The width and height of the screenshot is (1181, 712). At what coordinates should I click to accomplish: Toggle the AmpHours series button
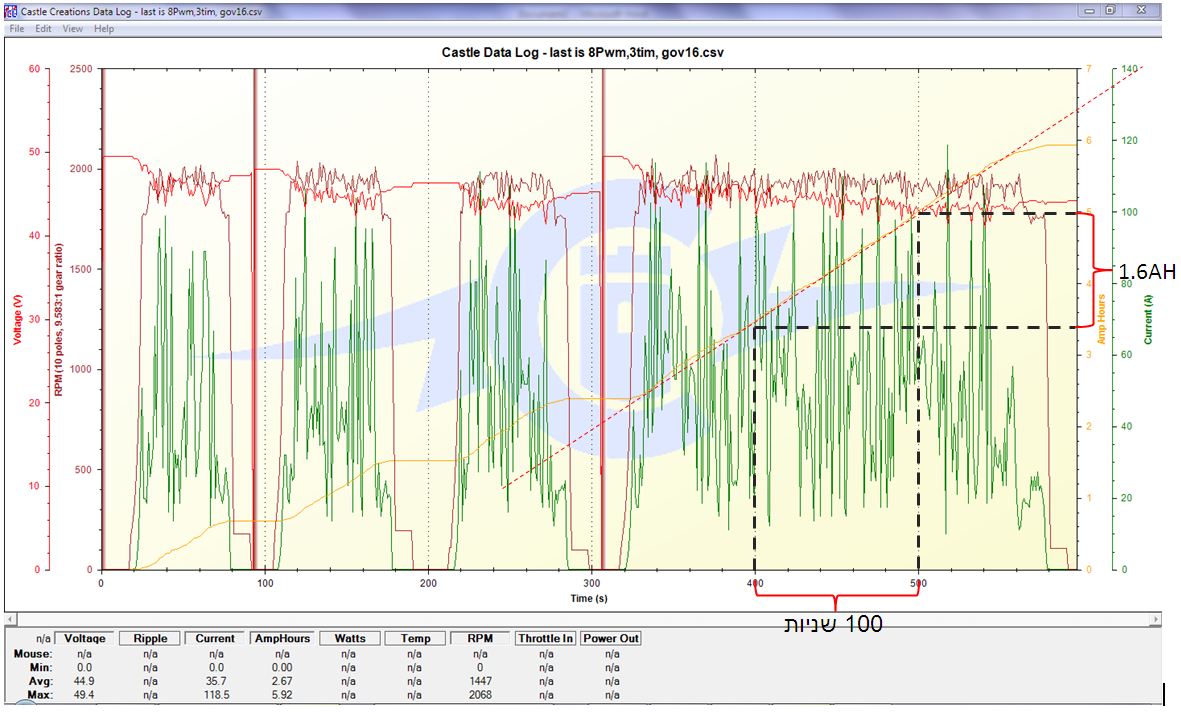(282, 638)
